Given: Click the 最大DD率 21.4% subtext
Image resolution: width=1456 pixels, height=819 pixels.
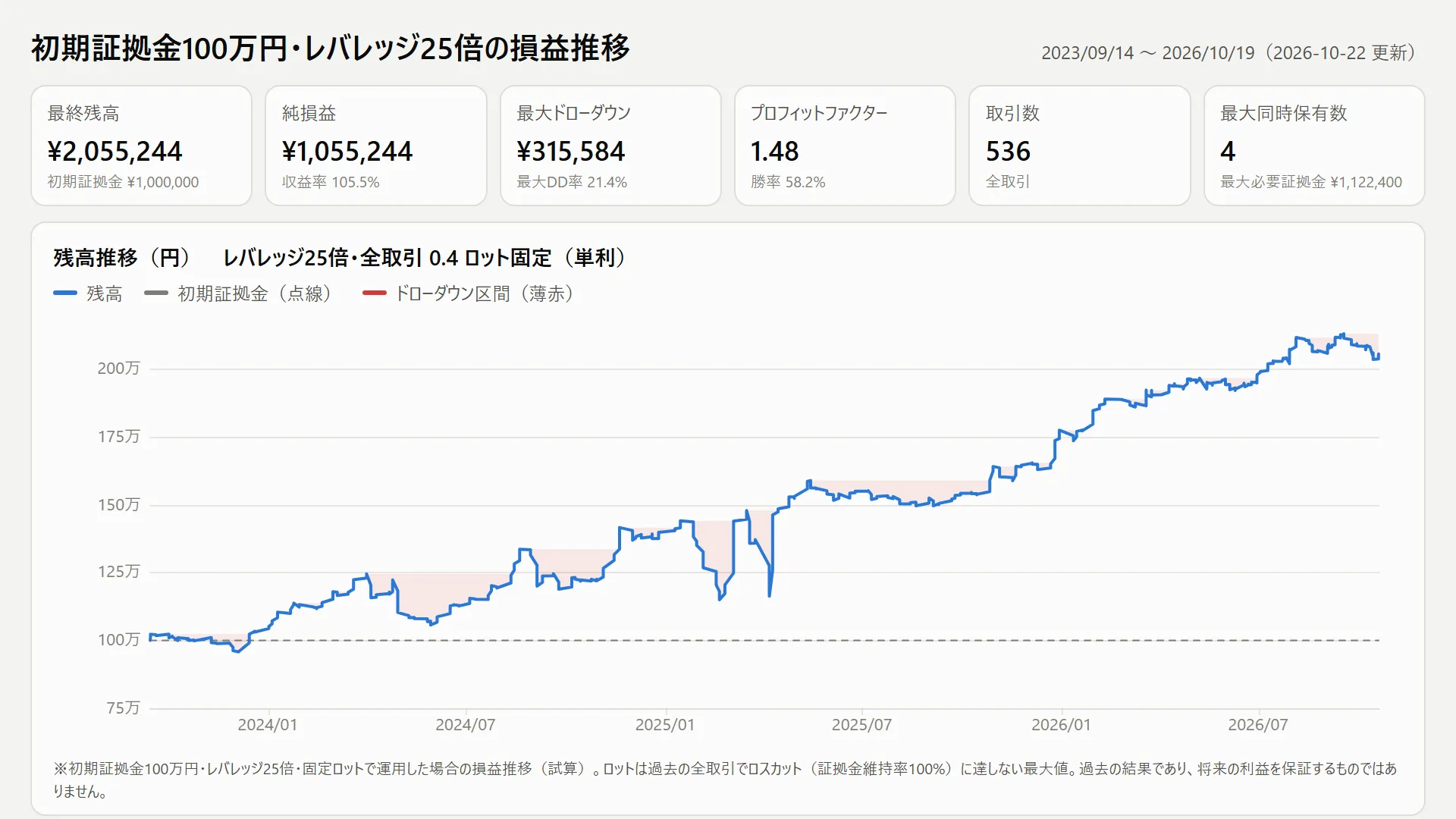Looking at the screenshot, I should (x=572, y=182).
